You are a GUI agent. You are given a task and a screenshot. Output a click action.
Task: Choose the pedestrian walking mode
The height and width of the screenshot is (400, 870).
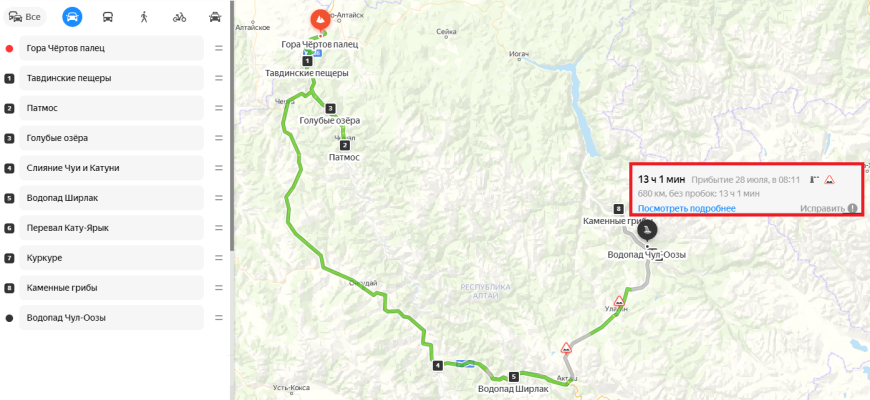point(144,17)
